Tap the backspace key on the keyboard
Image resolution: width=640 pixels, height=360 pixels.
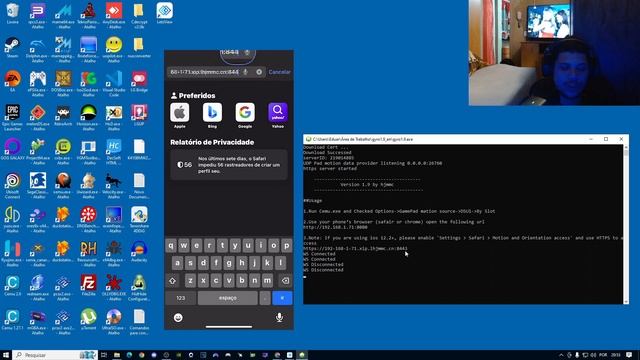pyautogui.click(x=285, y=281)
